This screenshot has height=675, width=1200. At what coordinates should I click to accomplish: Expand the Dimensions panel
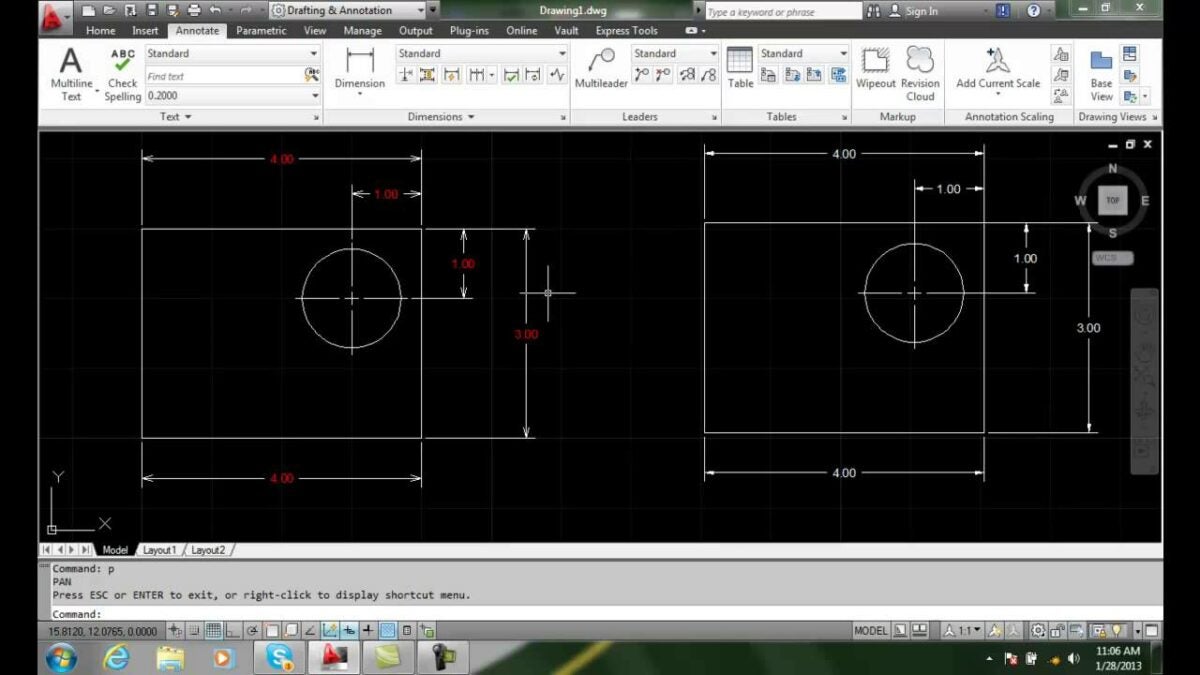click(438, 117)
